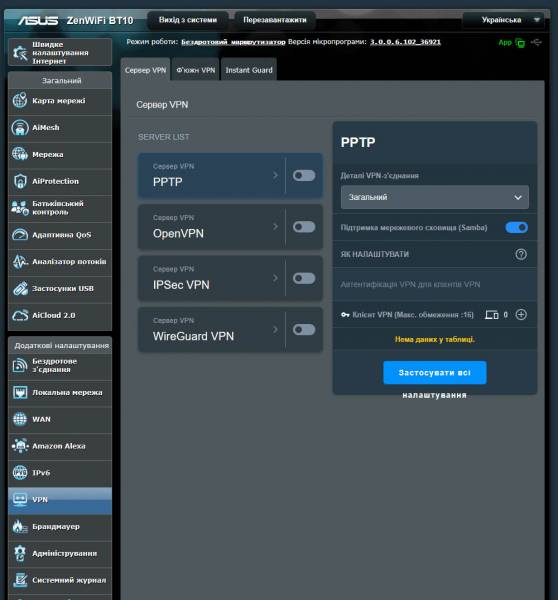Click the Amazon Alexa icon
The height and width of the screenshot is (600, 558).
20,446
